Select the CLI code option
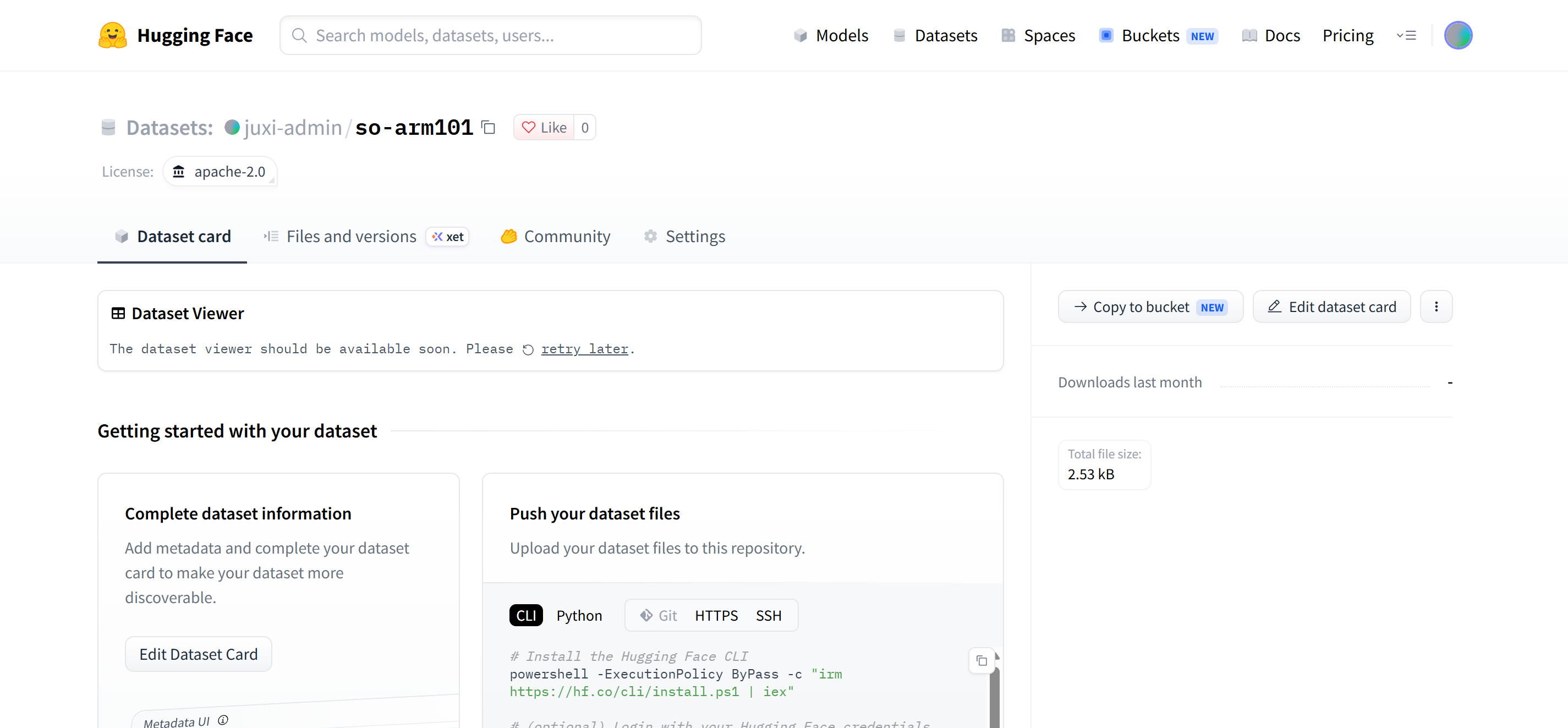 click(x=526, y=615)
